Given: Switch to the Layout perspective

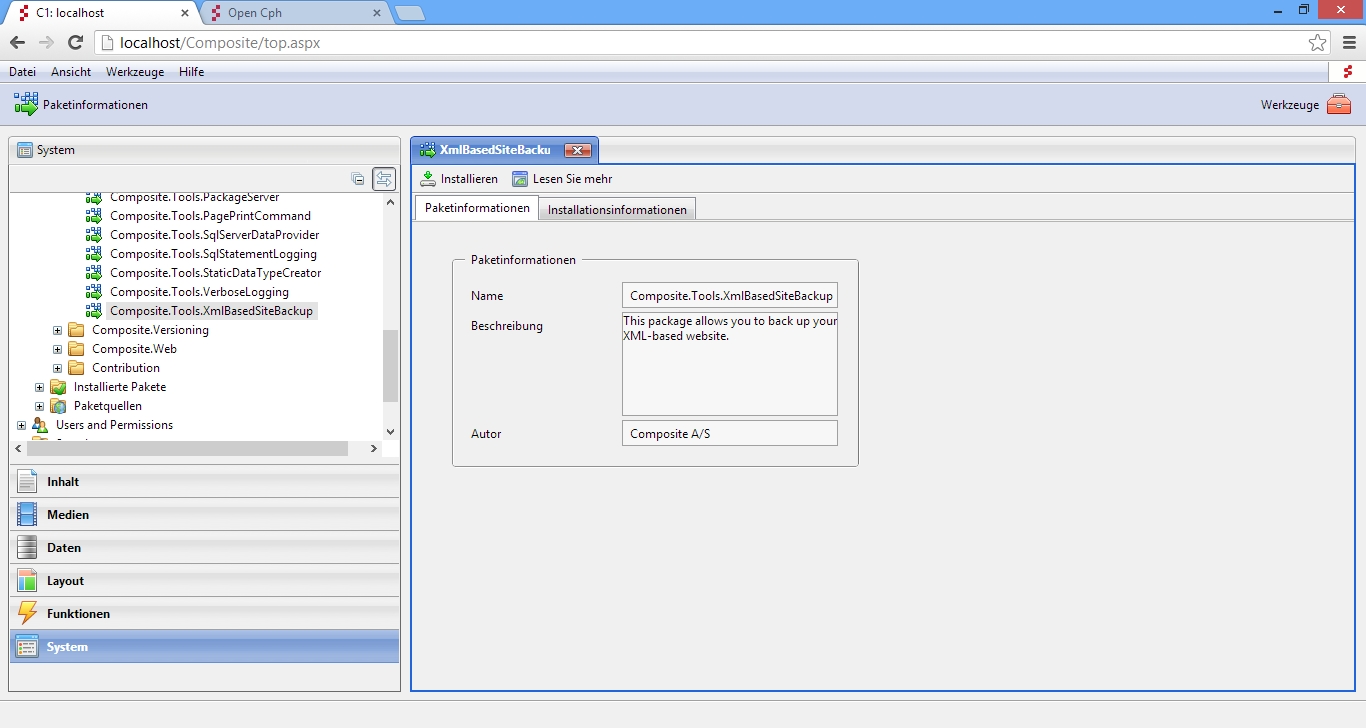Looking at the screenshot, I should click(x=65, y=581).
